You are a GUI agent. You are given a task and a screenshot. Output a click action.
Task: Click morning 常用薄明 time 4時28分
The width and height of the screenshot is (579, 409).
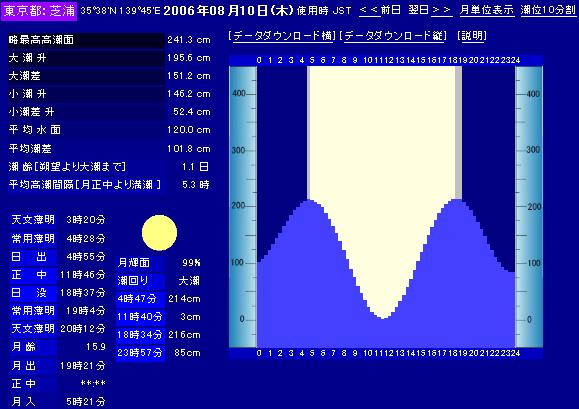click(86, 239)
